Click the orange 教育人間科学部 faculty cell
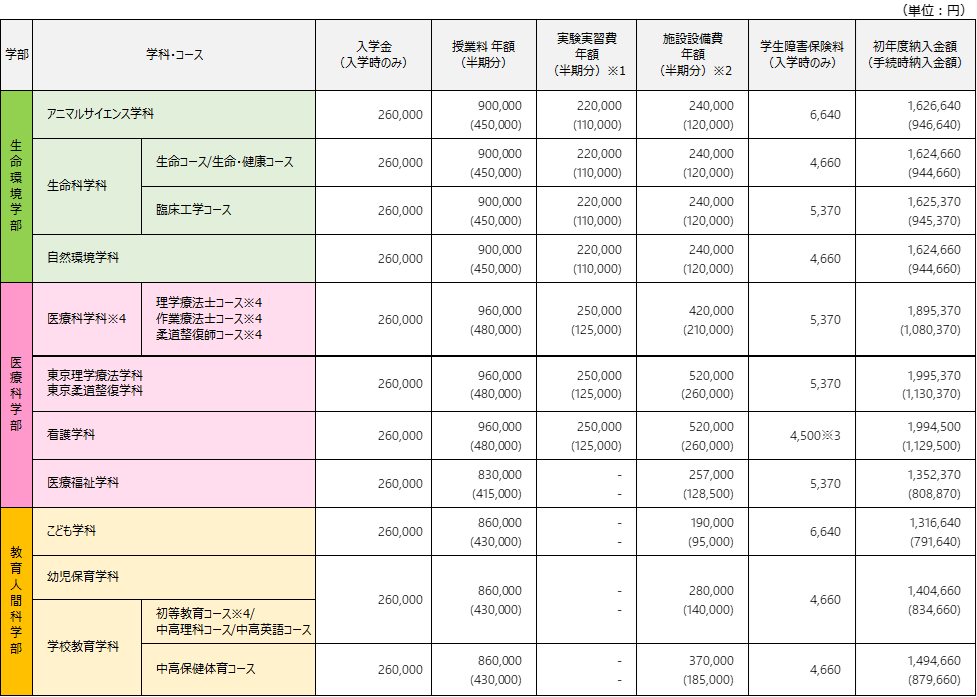 [x=16, y=601]
